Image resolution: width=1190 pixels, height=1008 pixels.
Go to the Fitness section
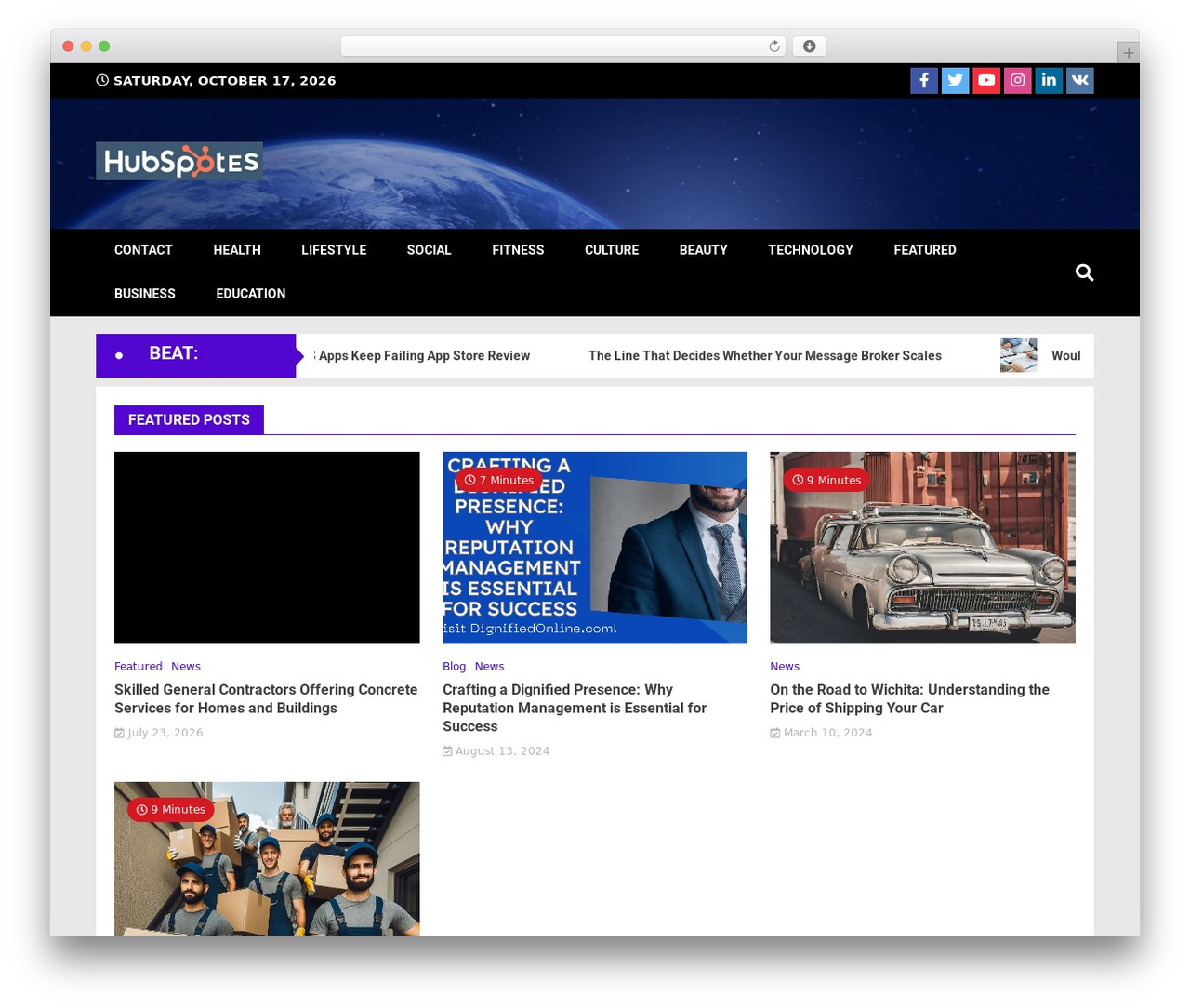pos(518,250)
